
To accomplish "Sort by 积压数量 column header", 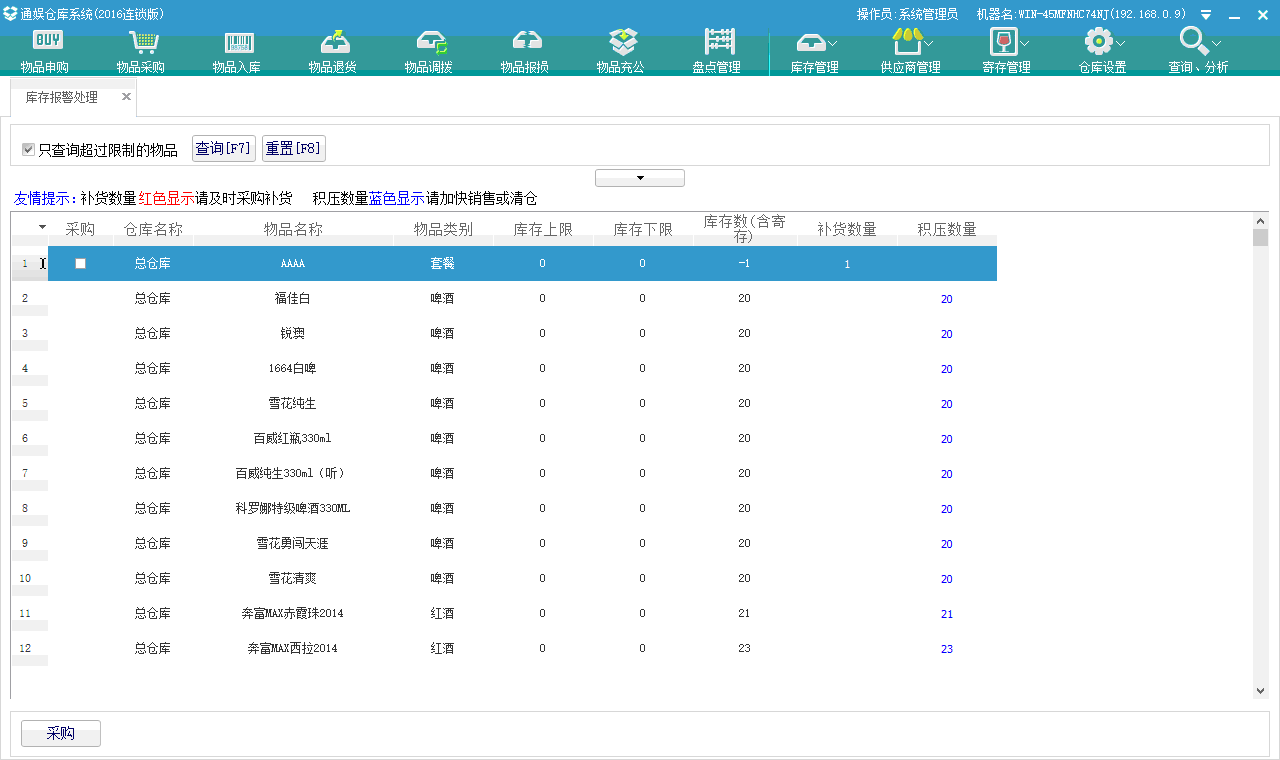I will (x=947, y=229).
